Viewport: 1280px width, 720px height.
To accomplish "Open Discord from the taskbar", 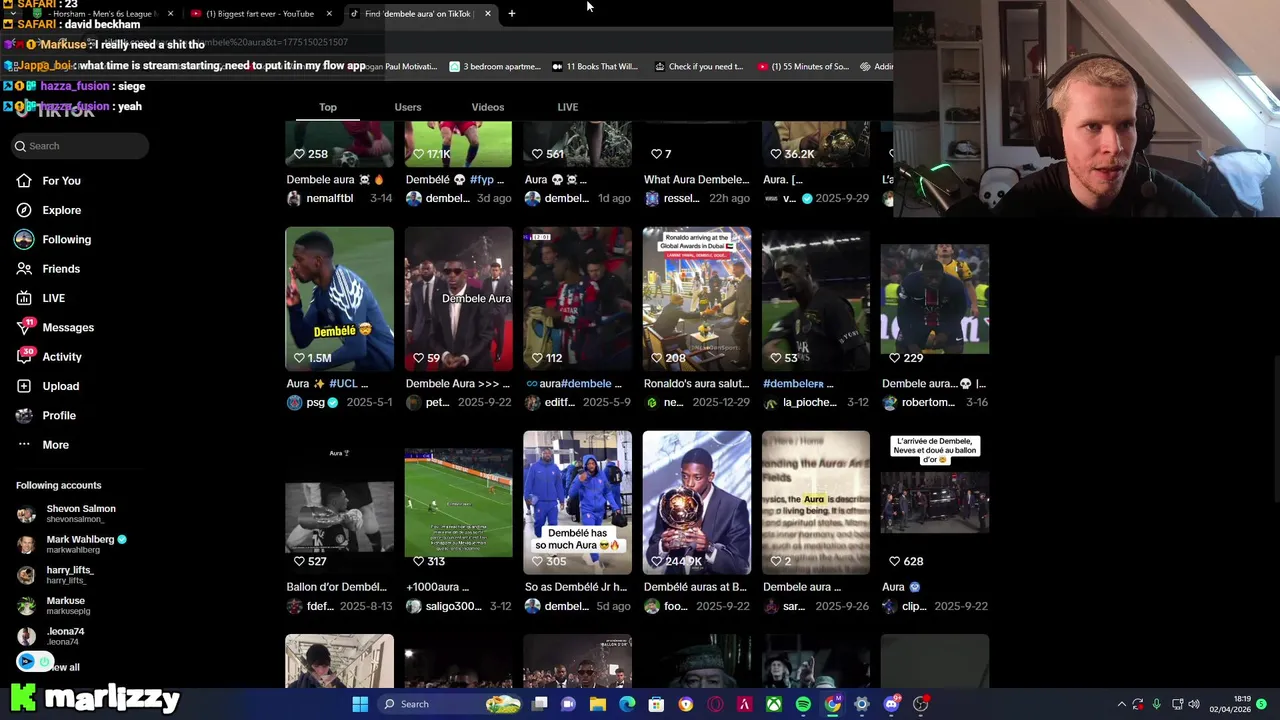I will point(891,704).
